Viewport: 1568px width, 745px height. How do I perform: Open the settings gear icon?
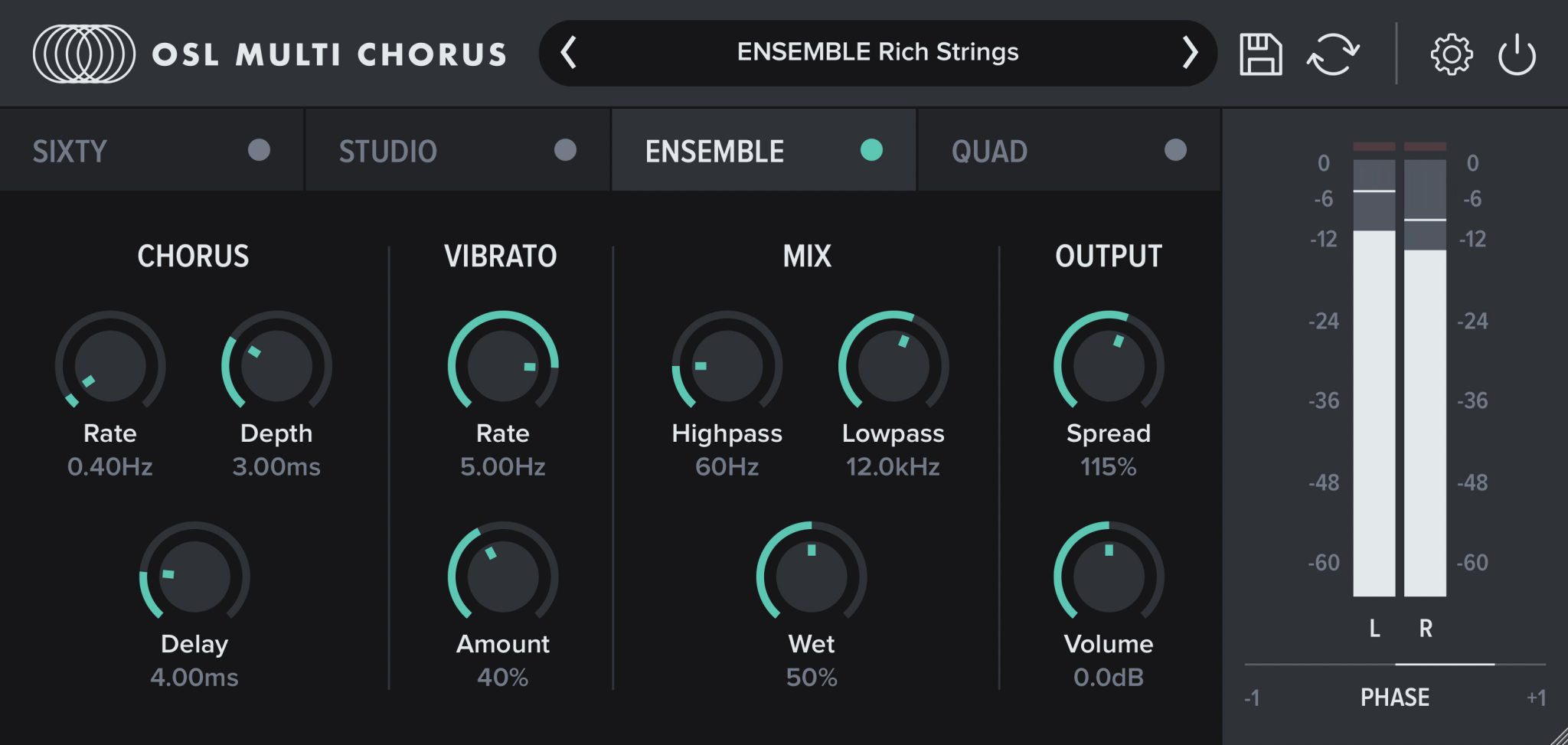click(1452, 53)
